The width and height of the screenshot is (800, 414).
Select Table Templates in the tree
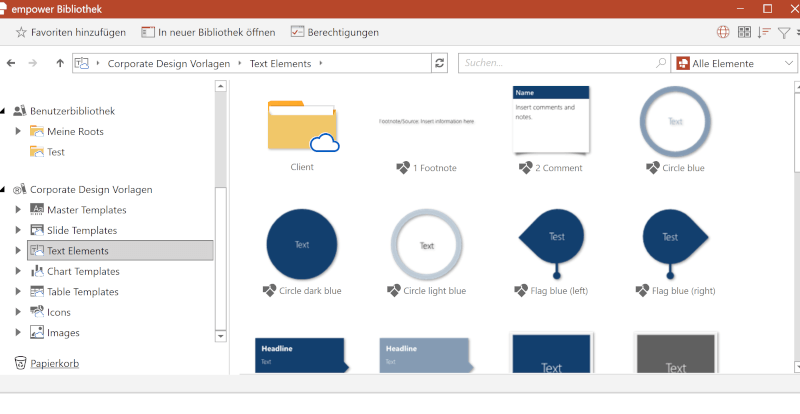83,291
